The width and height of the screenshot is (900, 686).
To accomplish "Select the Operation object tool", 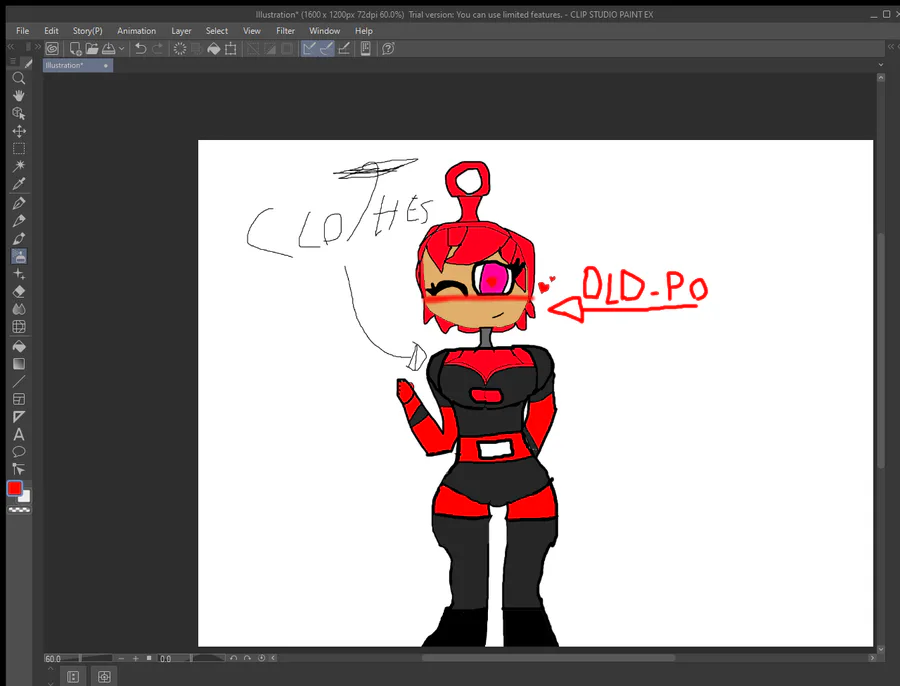I will 19,113.
